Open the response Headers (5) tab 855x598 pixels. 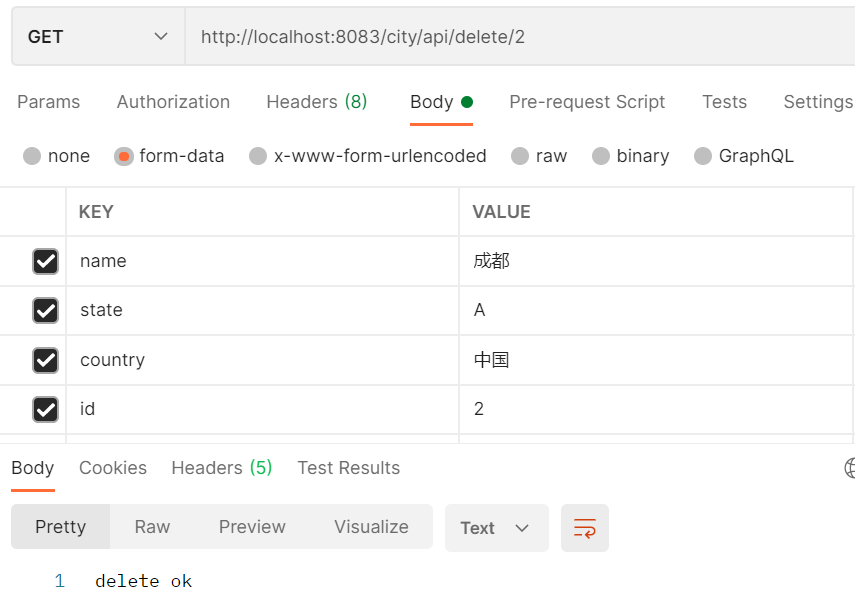(221, 468)
